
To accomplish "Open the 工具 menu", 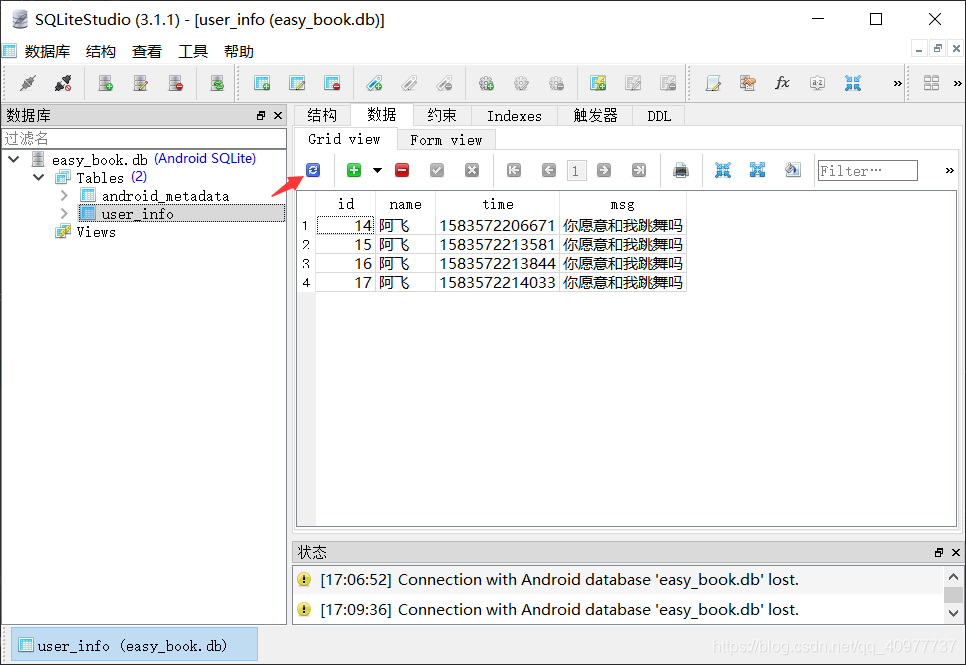I will tap(192, 51).
